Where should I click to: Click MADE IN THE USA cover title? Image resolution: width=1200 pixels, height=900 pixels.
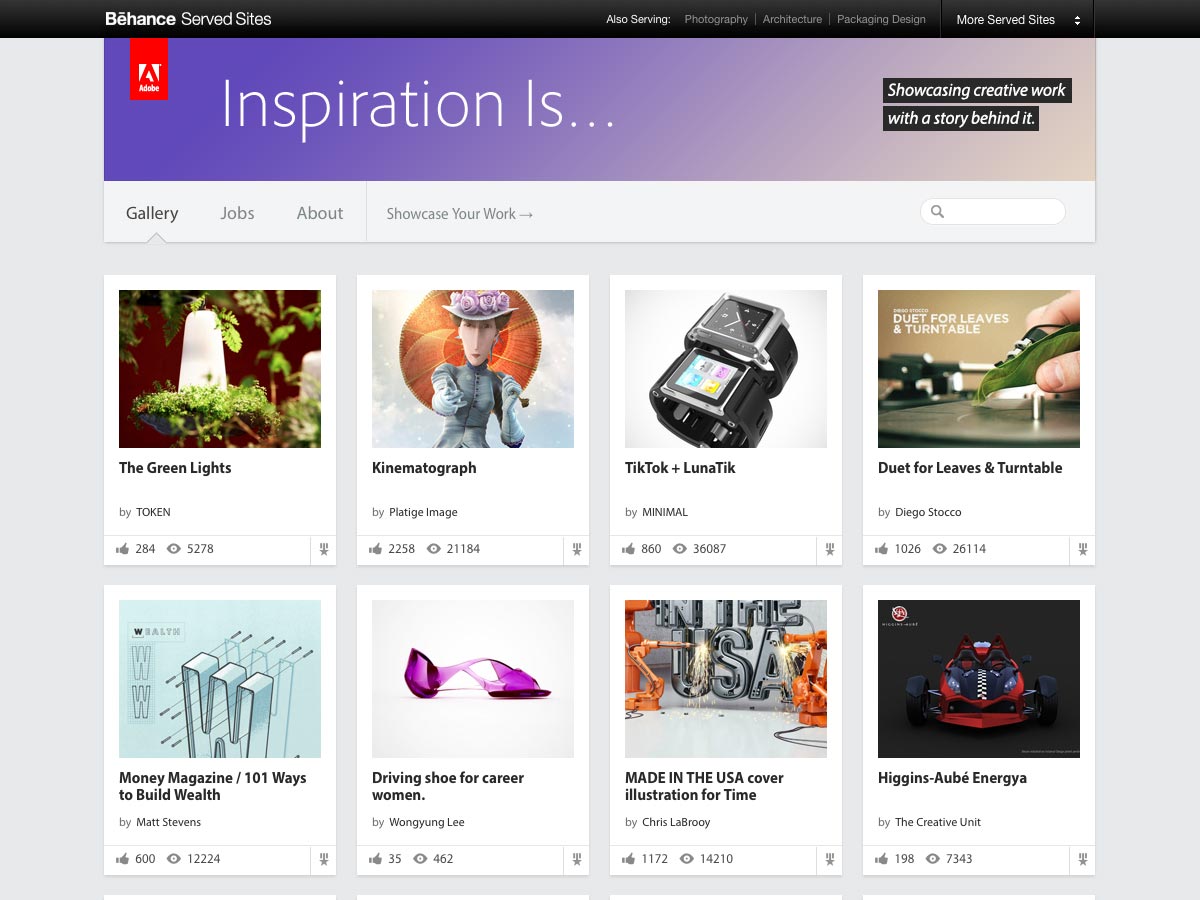[704, 786]
